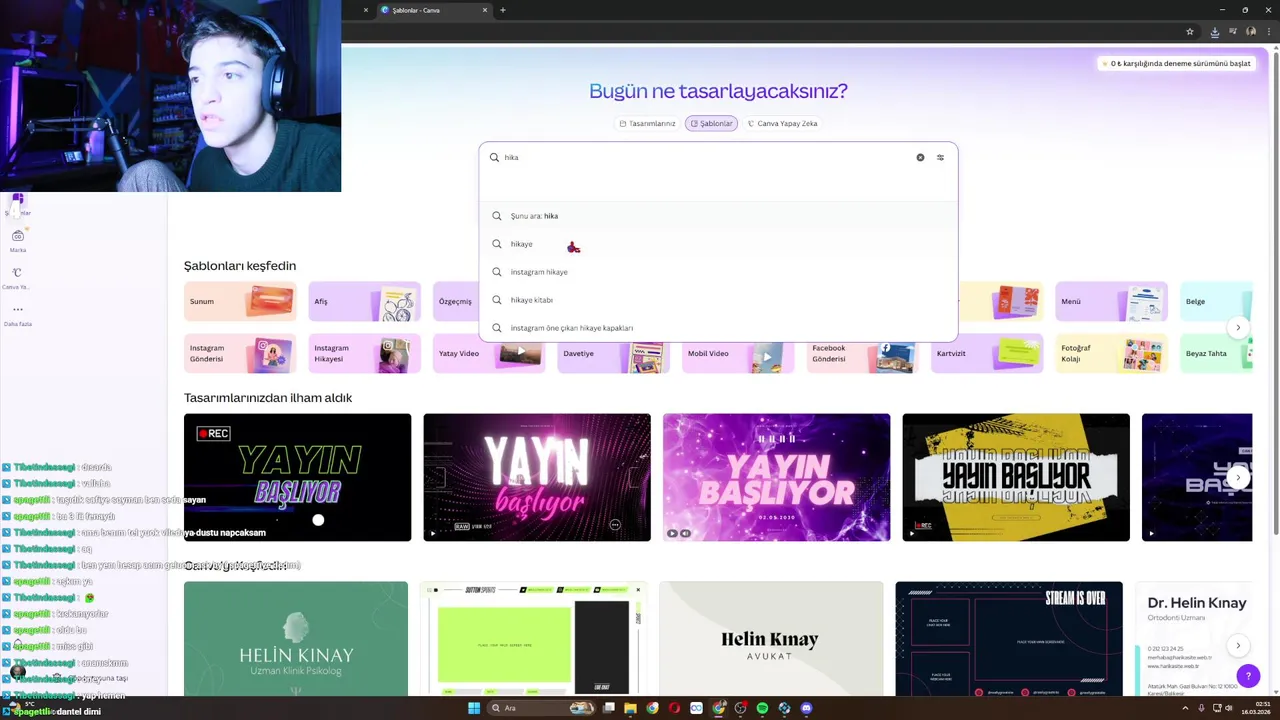This screenshot has height=720, width=1280.
Task: Open the Instagram Hikayesi category
Action: coord(364,353)
